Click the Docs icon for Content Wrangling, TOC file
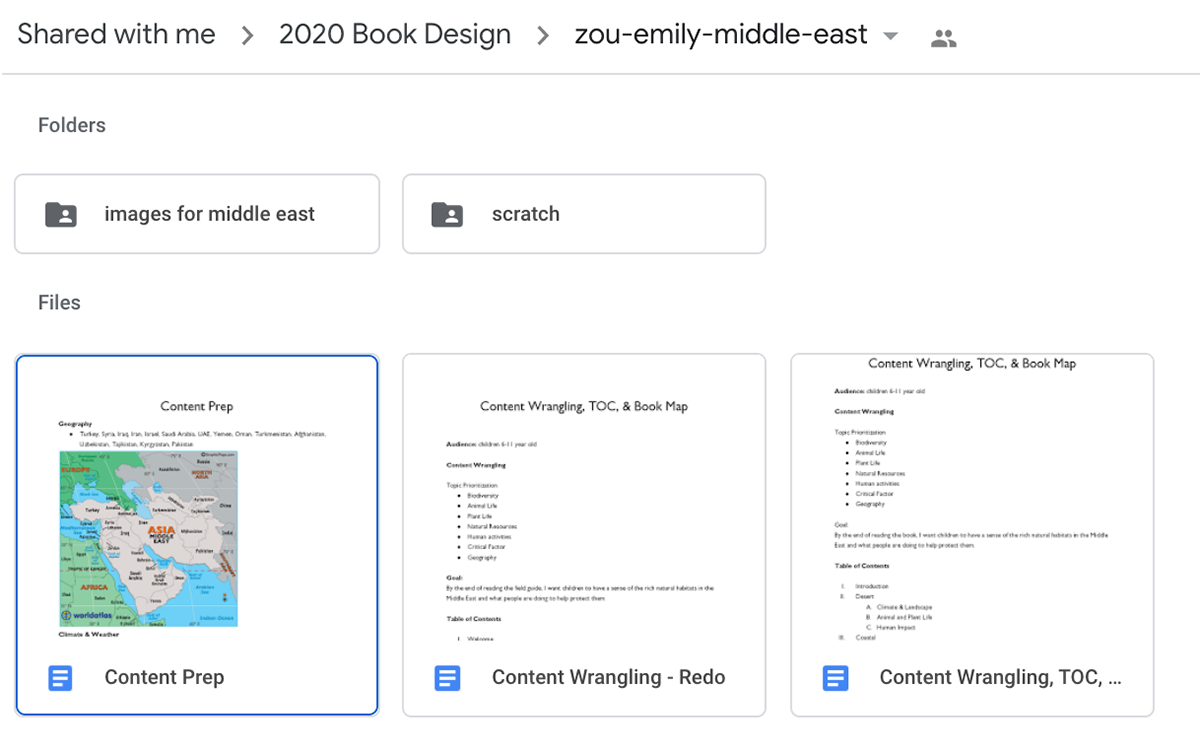The image size is (1200, 751). (x=835, y=678)
